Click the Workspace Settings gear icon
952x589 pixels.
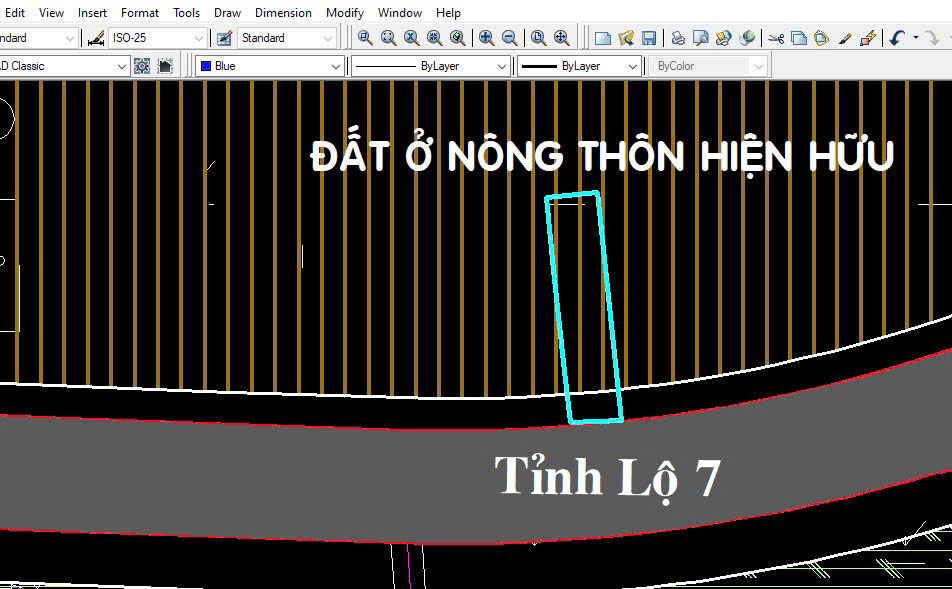click(x=142, y=66)
